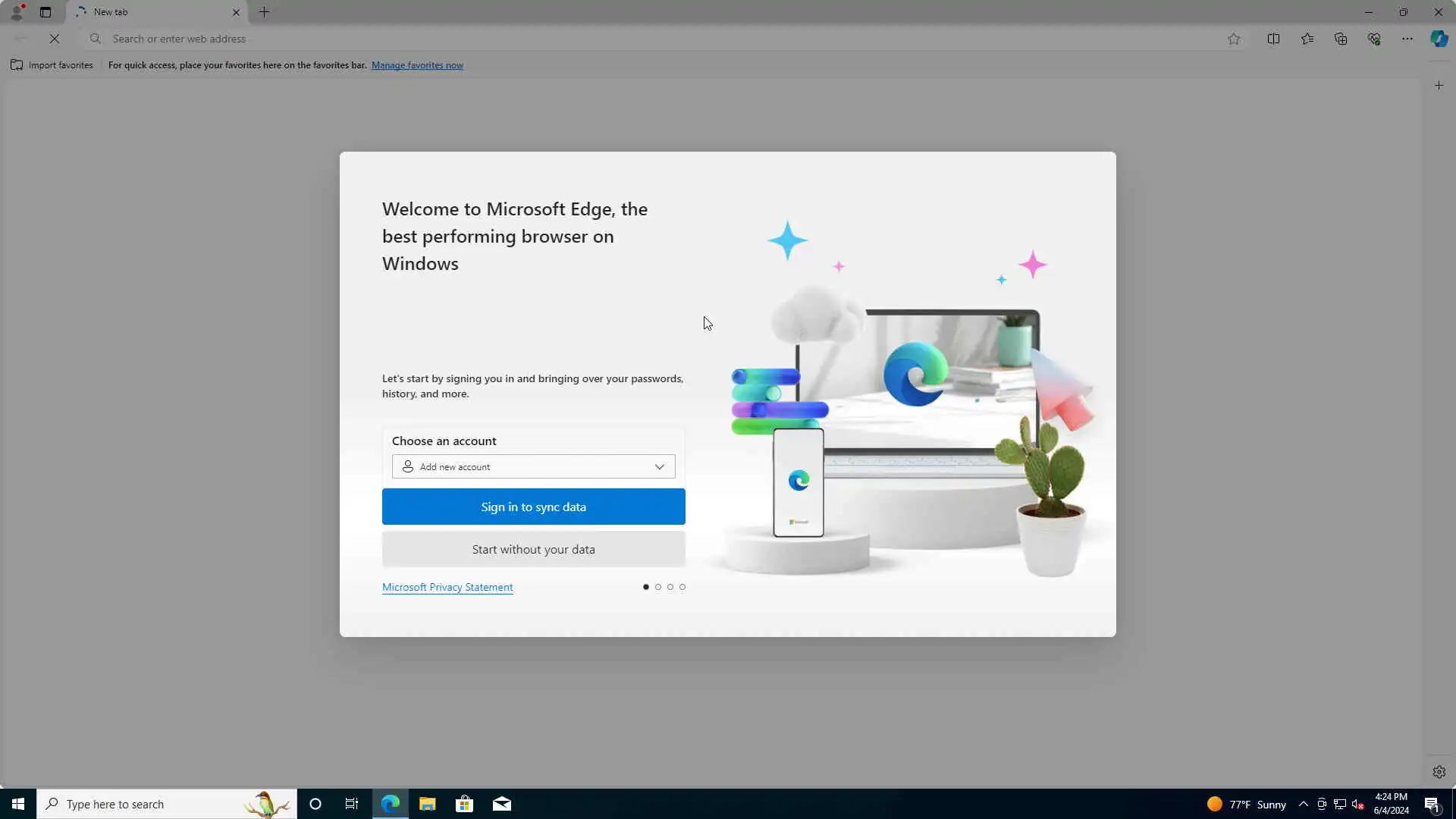This screenshot has height=819, width=1456.
Task: Click the Tab actions menu icon
Action: click(x=45, y=12)
